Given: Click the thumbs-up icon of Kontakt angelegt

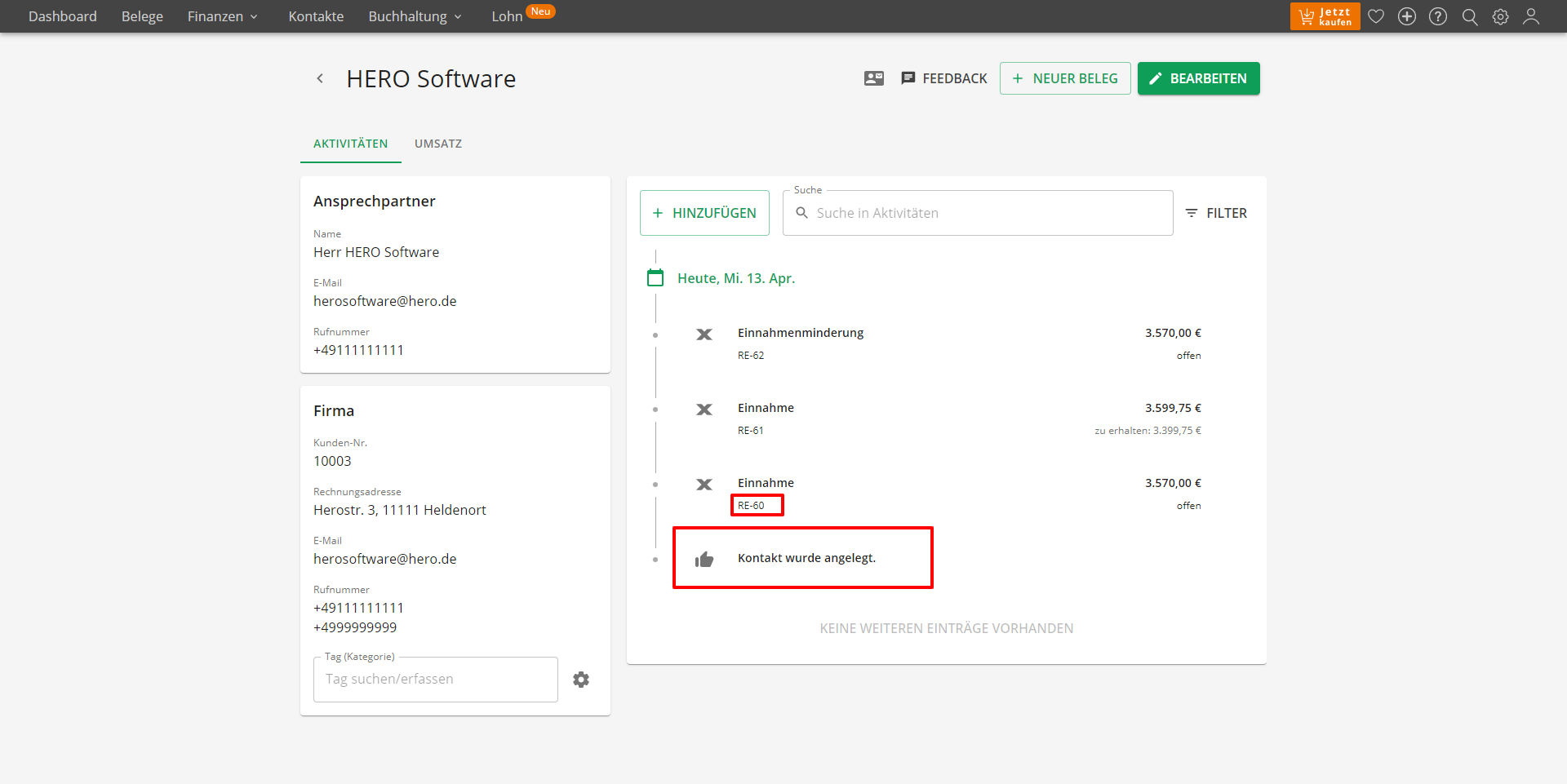Looking at the screenshot, I should (704, 559).
